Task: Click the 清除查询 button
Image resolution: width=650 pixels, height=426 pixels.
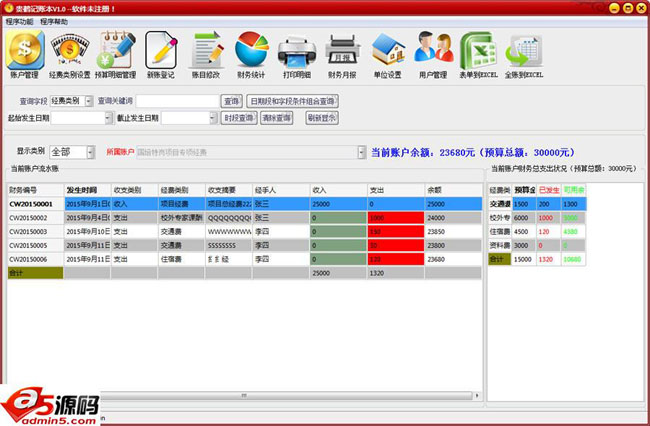Action: (276, 118)
